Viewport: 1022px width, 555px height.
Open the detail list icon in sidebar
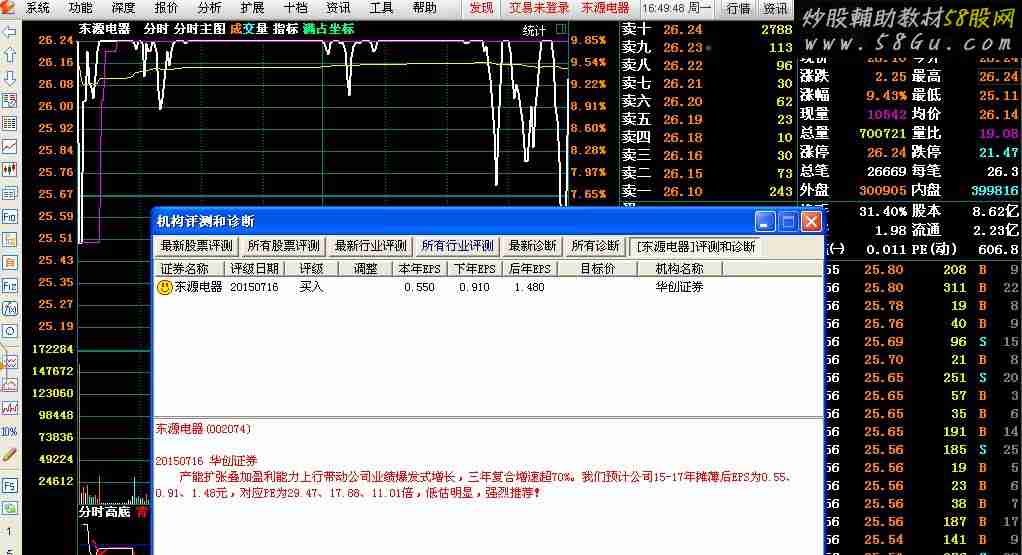(x=9, y=193)
